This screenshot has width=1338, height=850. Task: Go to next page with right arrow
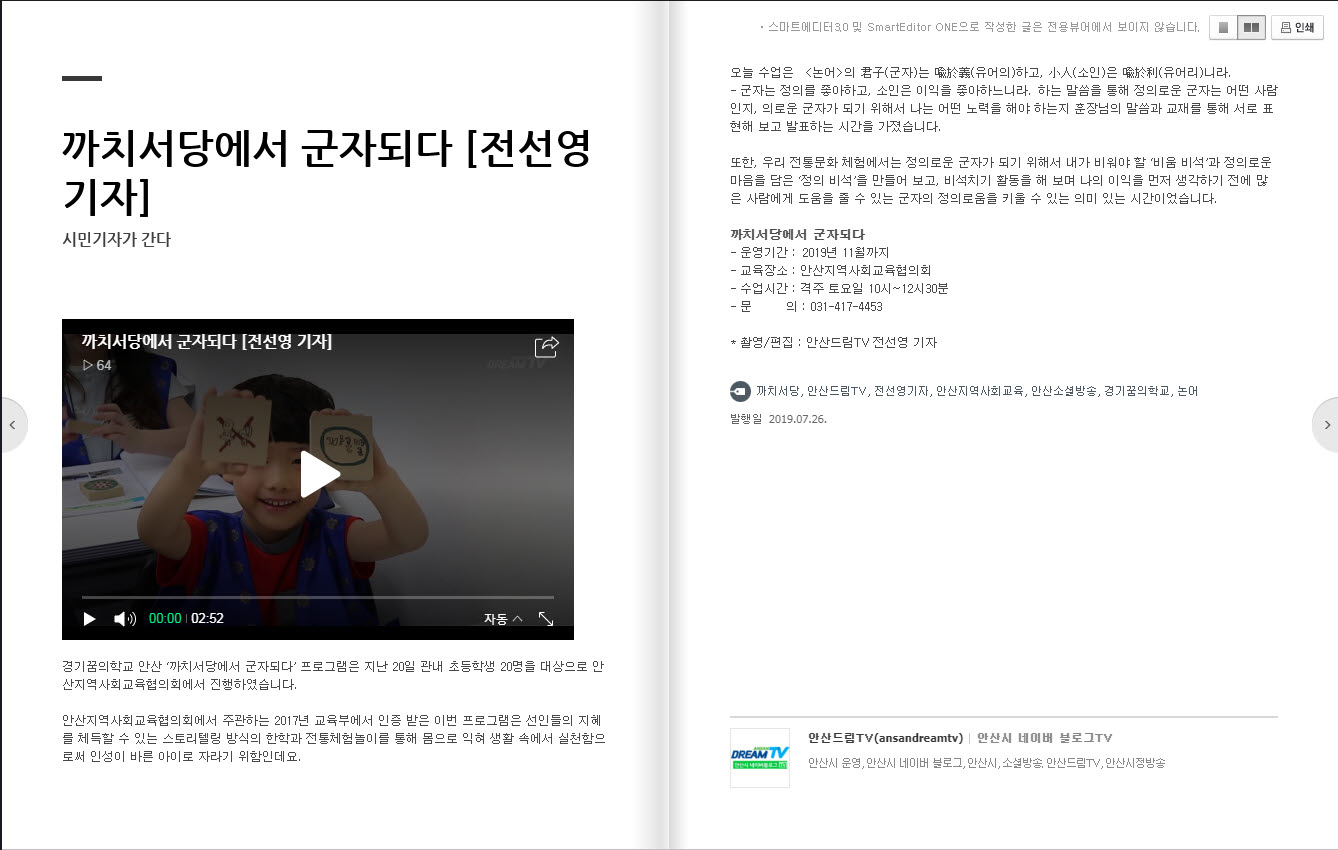click(x=1326, y=425)
